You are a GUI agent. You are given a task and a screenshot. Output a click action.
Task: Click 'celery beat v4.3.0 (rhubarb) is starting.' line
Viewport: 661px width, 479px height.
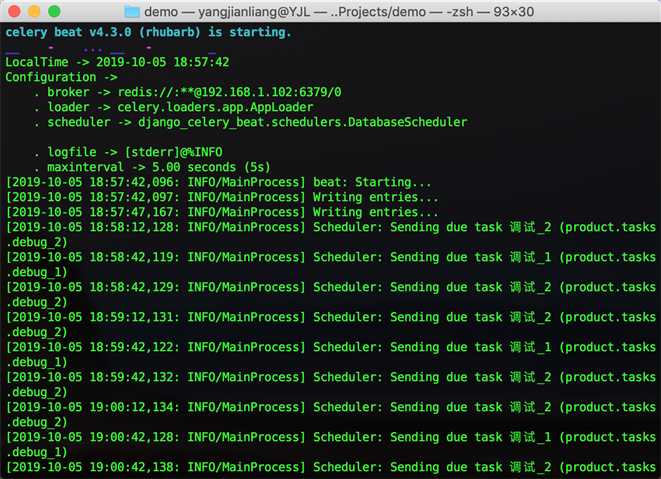[x=148, y=32]
